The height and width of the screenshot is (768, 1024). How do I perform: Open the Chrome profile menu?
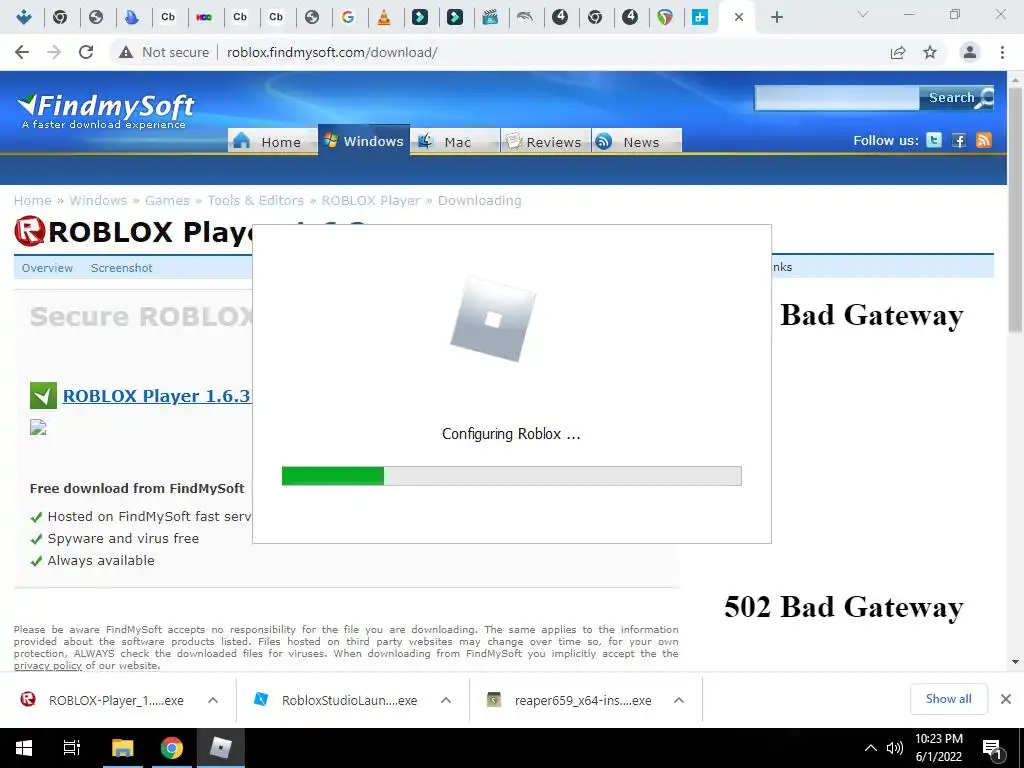tap(970, 52)
